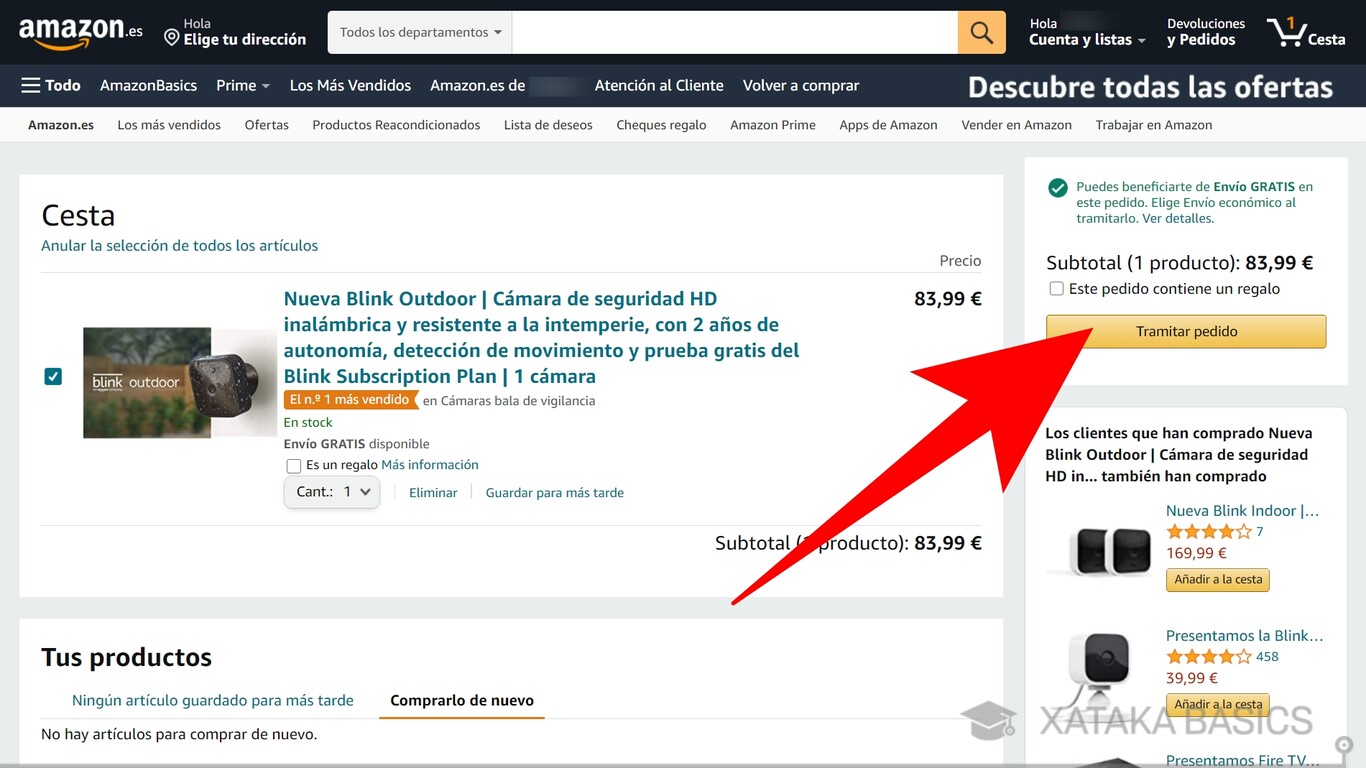The image size is (1366, 768).
Task: Click the Tramitar pedido button
Action: click(x=1186, y=332)
